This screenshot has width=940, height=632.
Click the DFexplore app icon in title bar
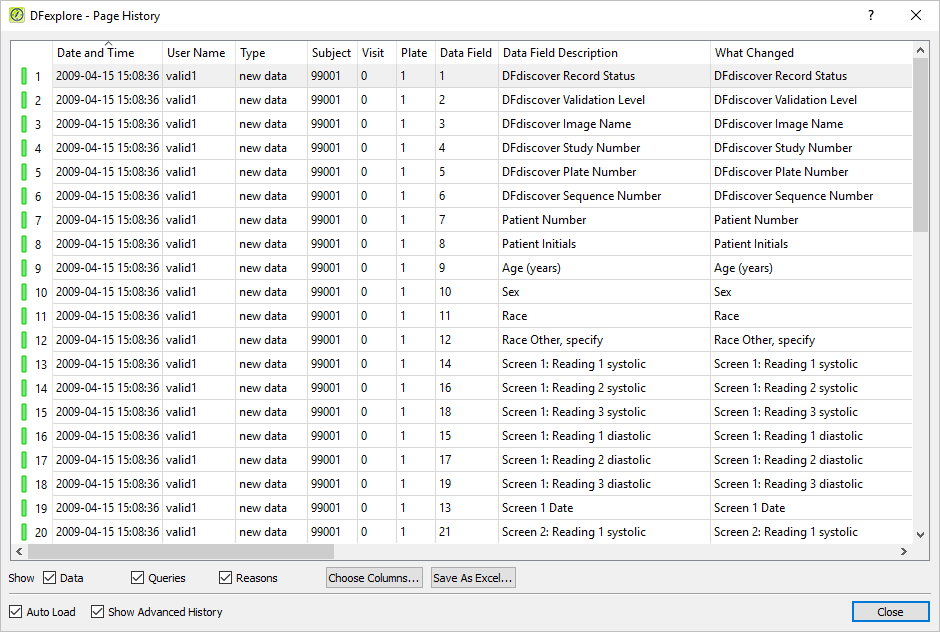[17, 16]
